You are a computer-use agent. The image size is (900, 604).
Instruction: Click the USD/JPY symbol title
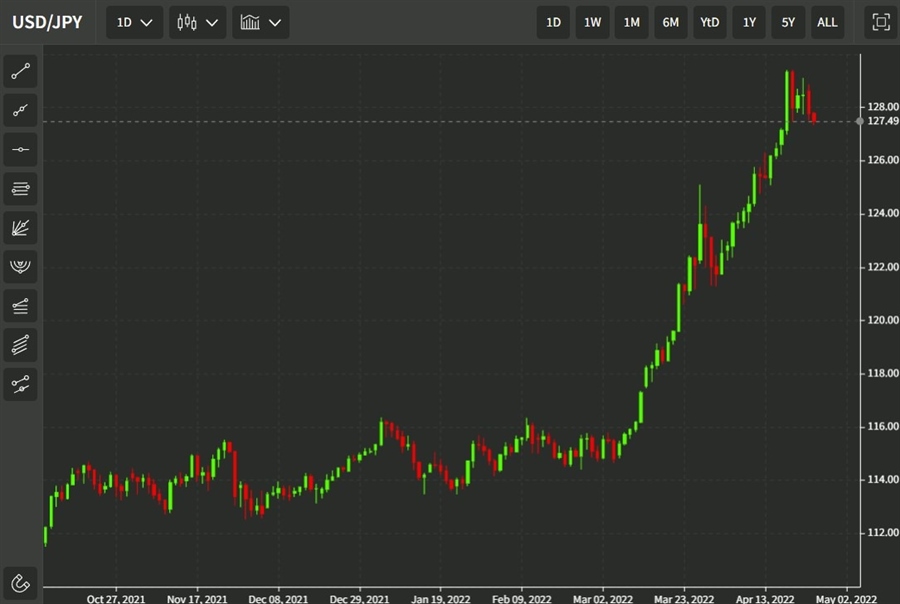pyautogui.click(x=47, y=22)
